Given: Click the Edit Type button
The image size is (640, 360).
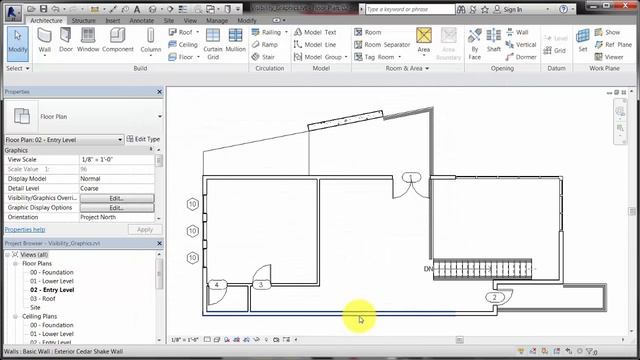Looking at the screenshot, I should (143, 139).
